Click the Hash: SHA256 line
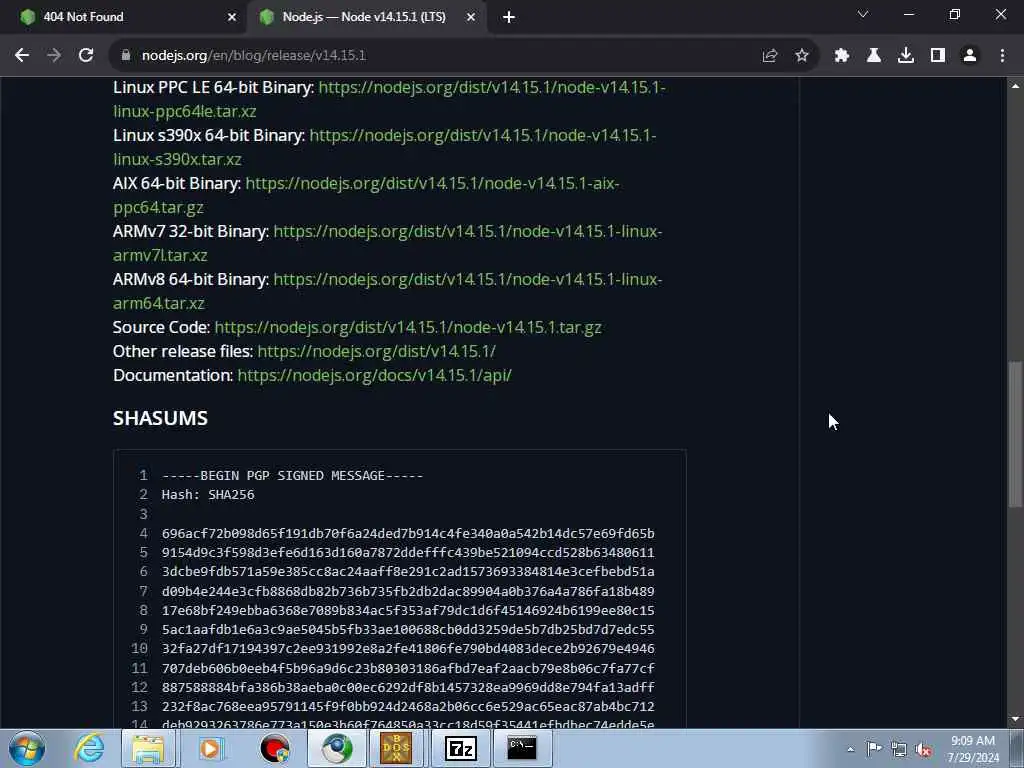 [208, 494]
